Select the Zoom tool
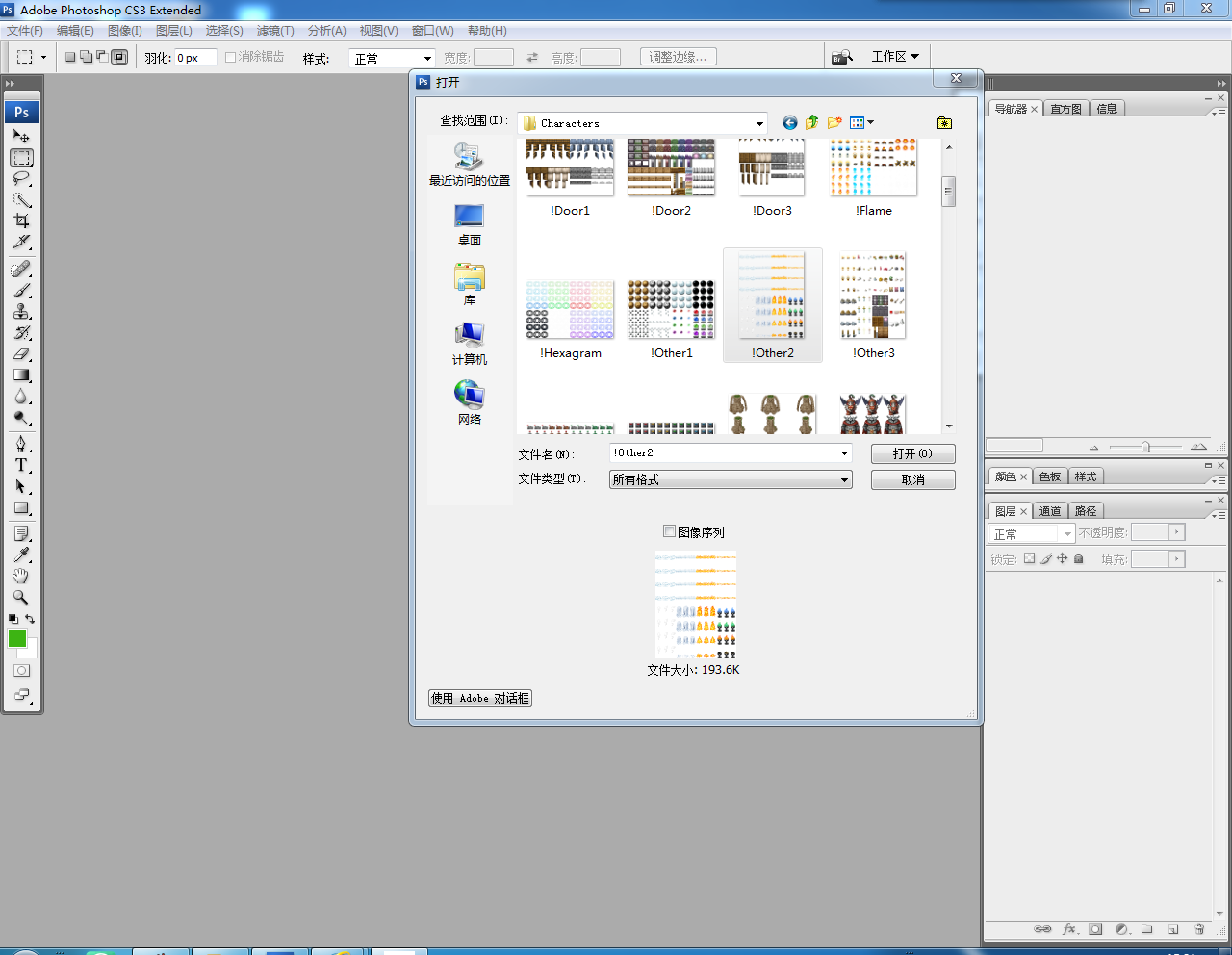The width and height of the screenshot is (1232, 955). 21,597
